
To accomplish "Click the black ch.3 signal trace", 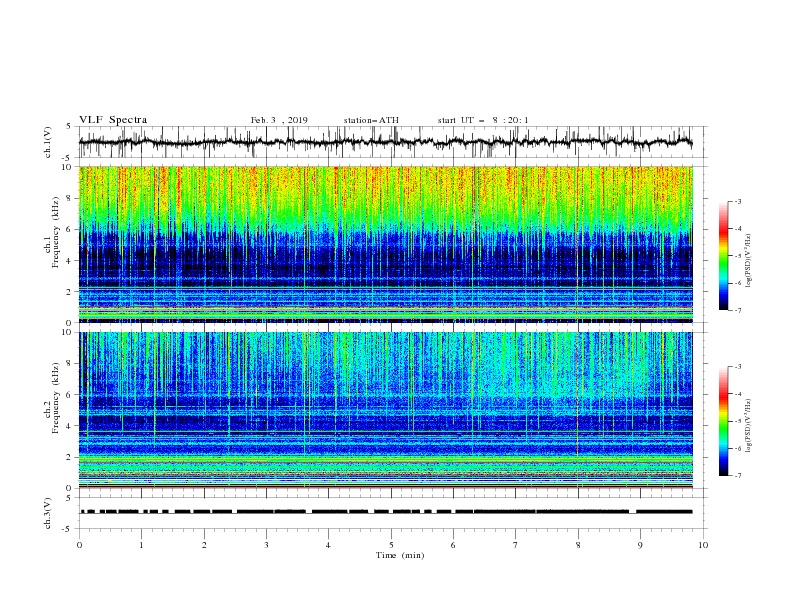I will (x=386, y=512).
